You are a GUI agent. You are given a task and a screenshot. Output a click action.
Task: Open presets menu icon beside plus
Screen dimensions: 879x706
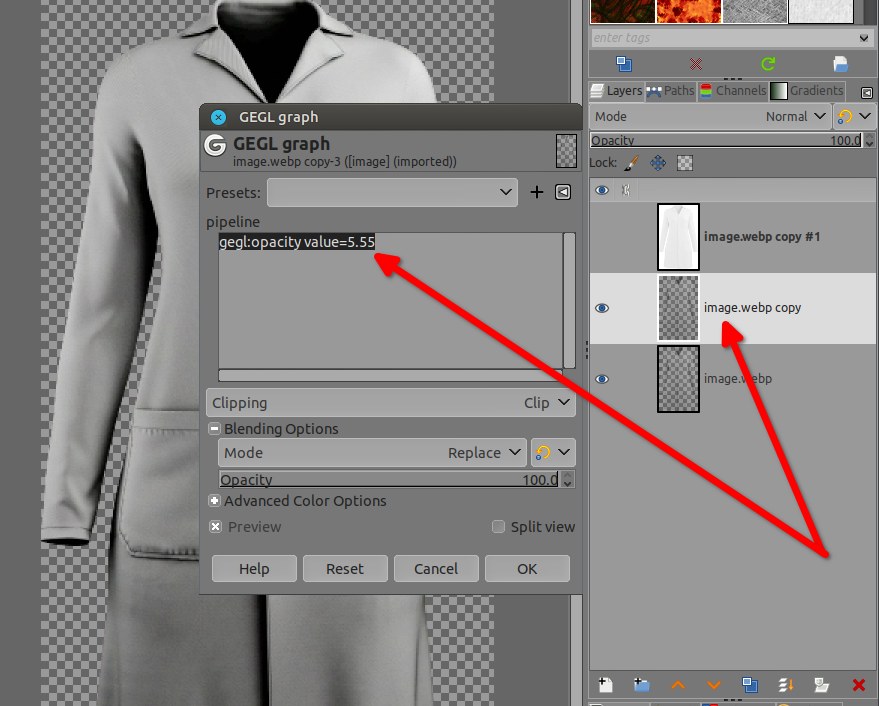563,192
